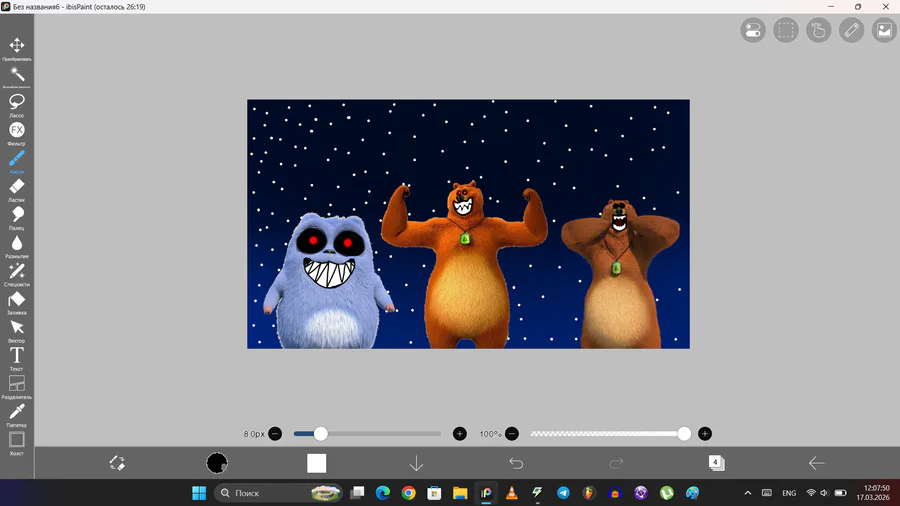Open the ruler tool icon at top right
The height and width of the screenshot is (506, 900).
(851, 30)
